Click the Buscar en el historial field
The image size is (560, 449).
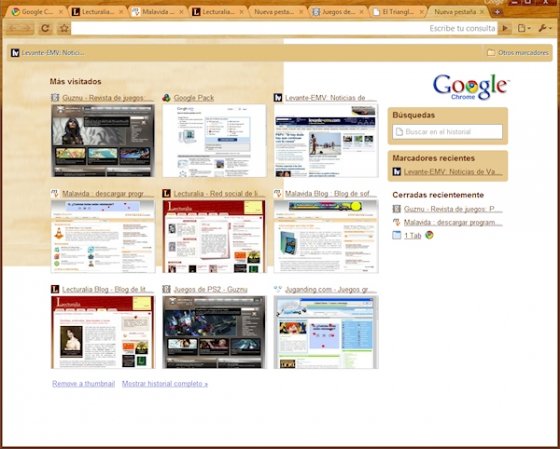[447, 132]
